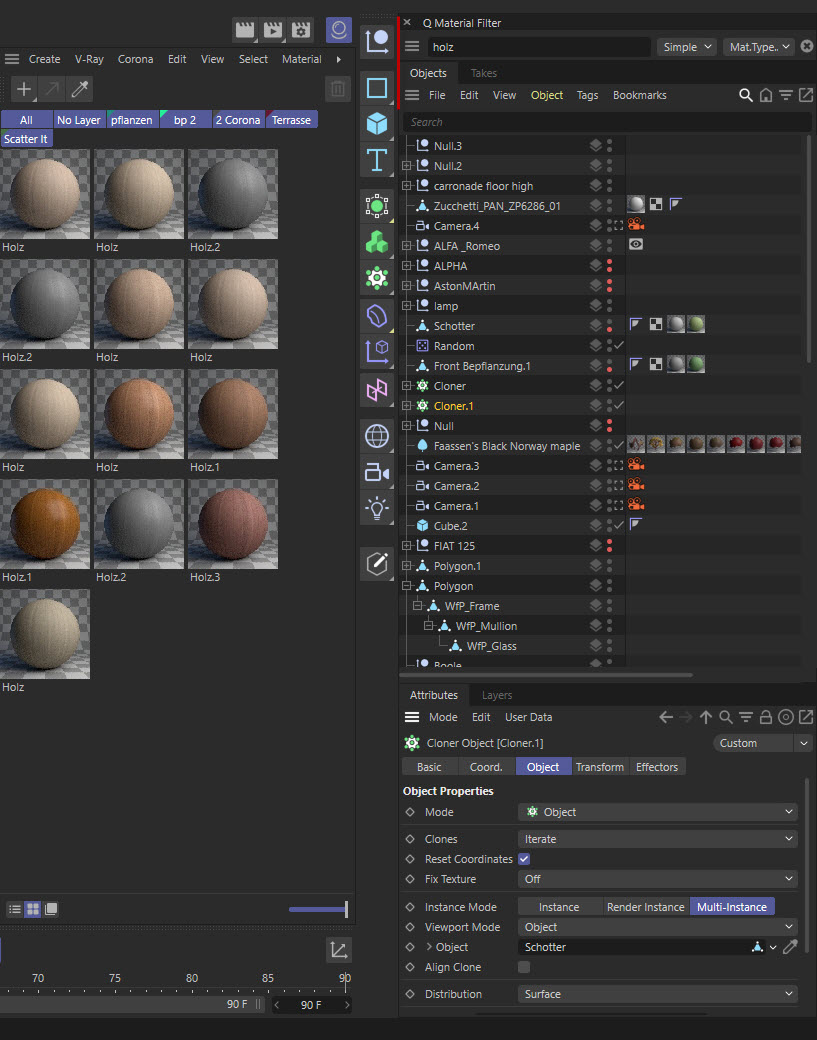Switch to the Effectors tab
The height and width of the screenshot is (1040, 817).
pos(656,767)
